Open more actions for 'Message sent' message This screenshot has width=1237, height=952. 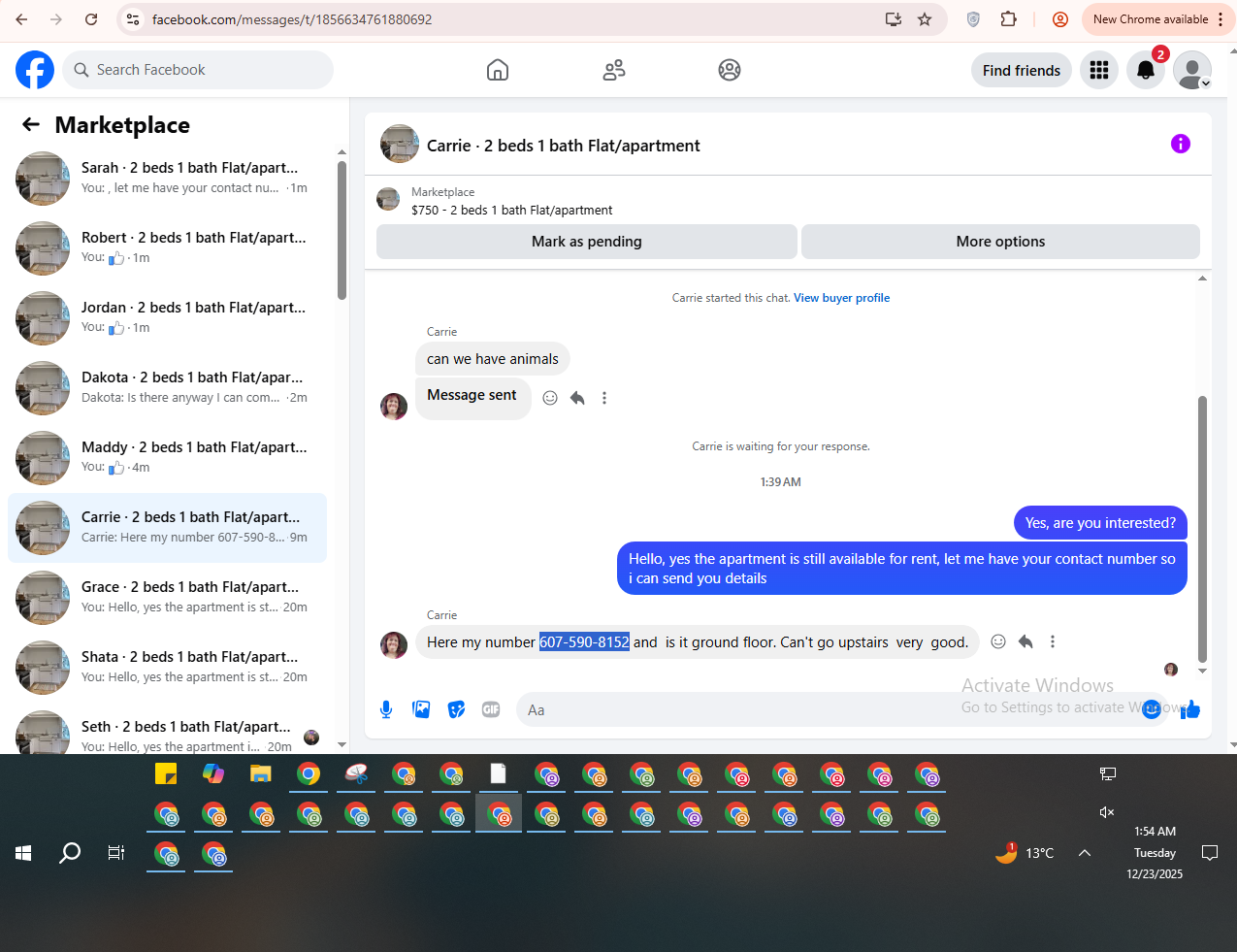604,398
